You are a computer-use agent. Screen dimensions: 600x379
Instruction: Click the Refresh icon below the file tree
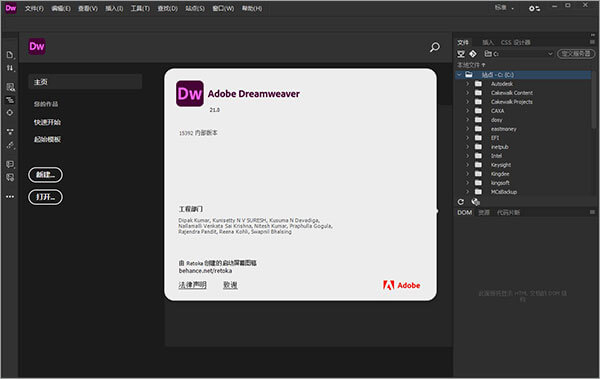pos(461,202)
